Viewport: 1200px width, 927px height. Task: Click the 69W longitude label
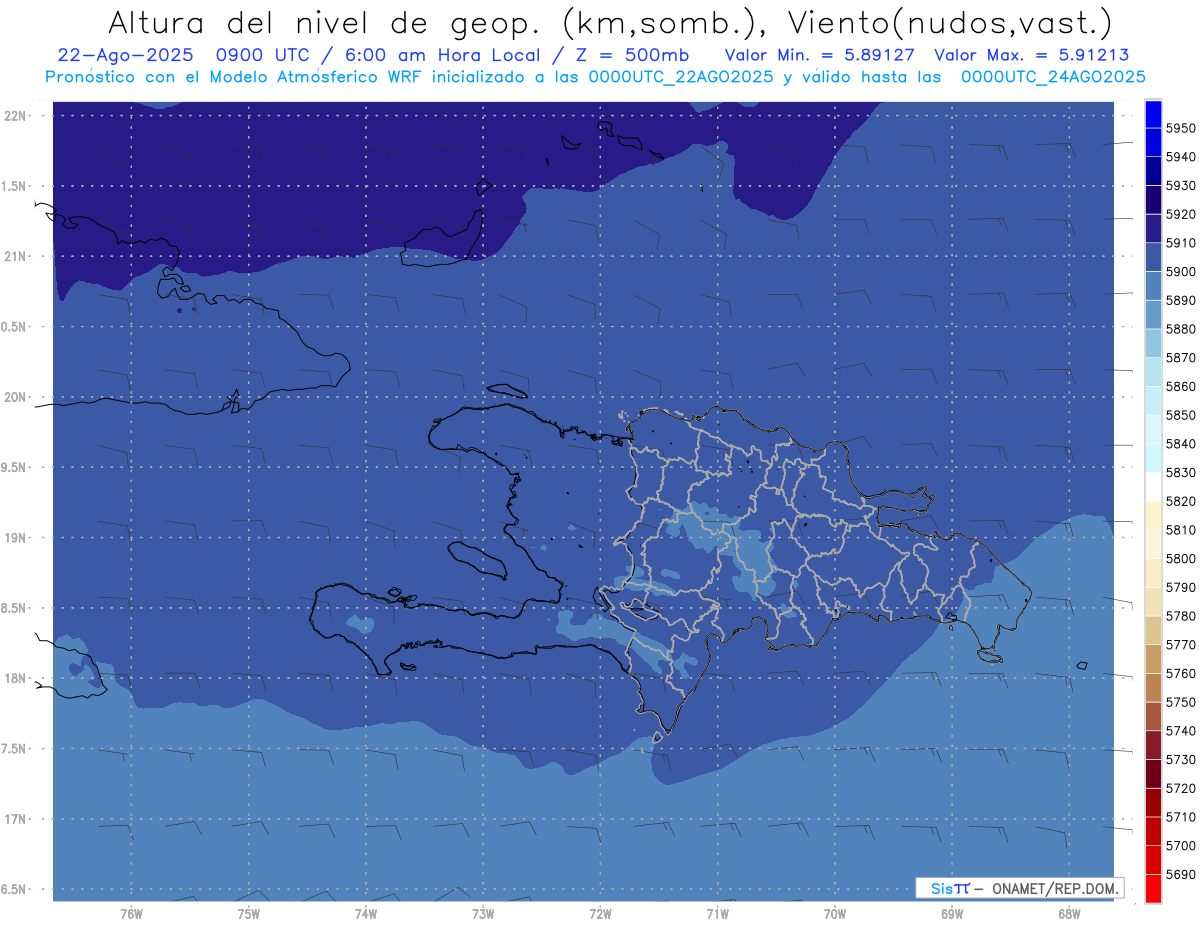point(952,913)
